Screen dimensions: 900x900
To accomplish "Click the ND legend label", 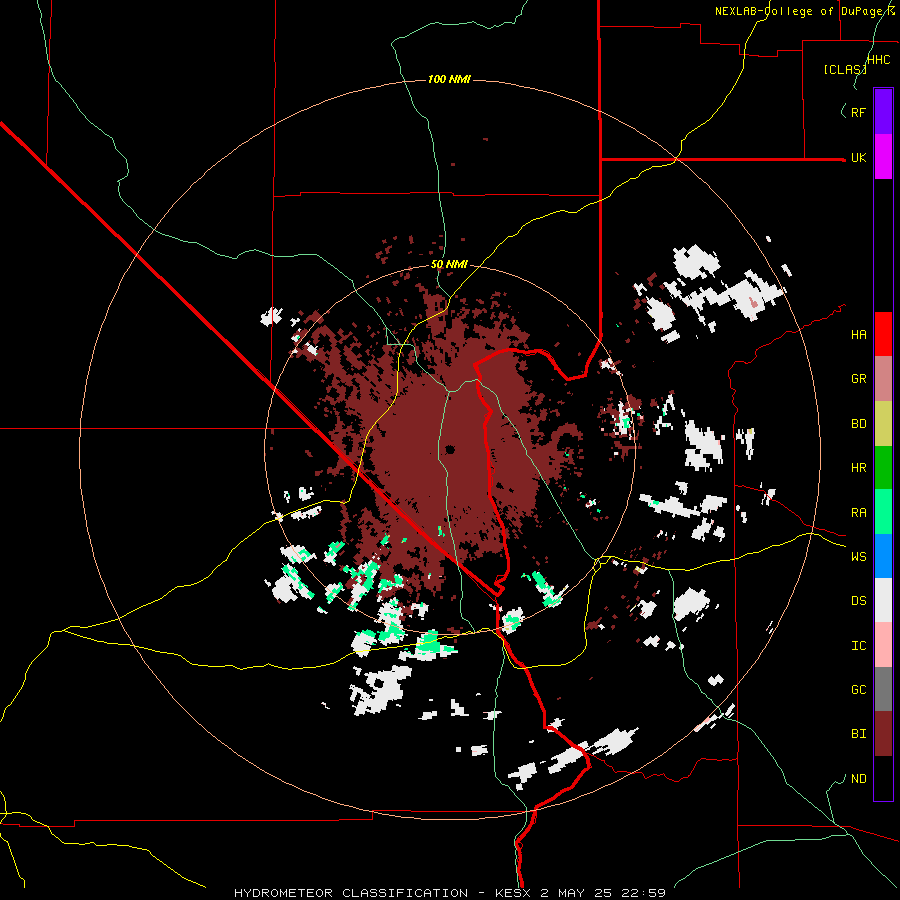I will [858, 779].
